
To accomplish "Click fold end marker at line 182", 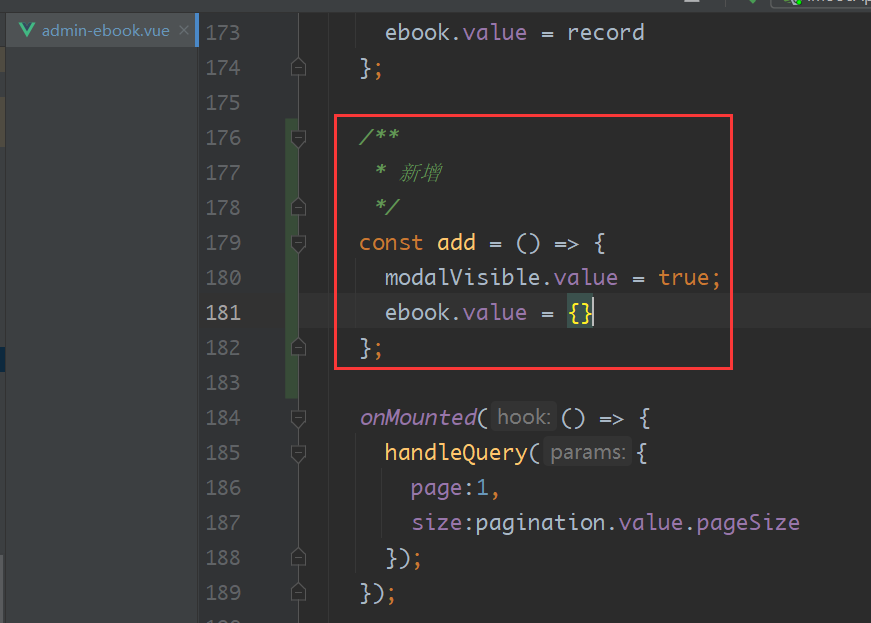I will coord(298,347).
